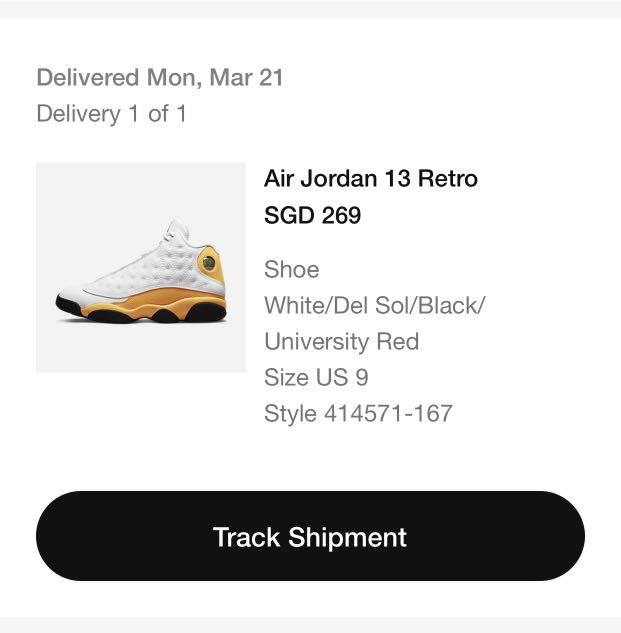Click the word Shipment on the black button
Screen dimensions: 621x633
click(347, 537)
